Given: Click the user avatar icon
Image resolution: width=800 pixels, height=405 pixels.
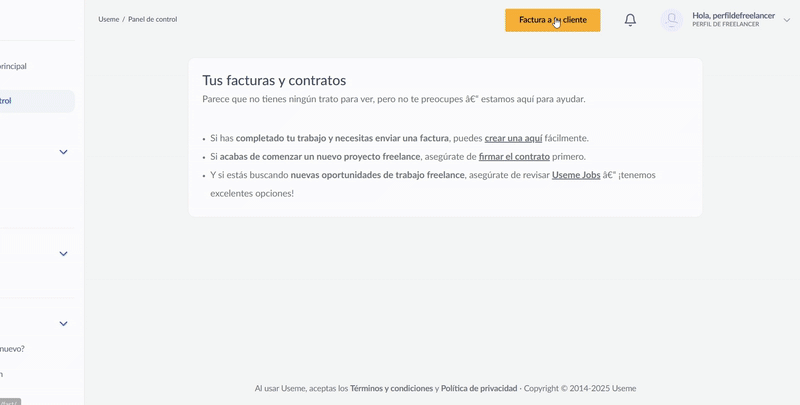Looking at the screenshot, I should tap(672, 20).
